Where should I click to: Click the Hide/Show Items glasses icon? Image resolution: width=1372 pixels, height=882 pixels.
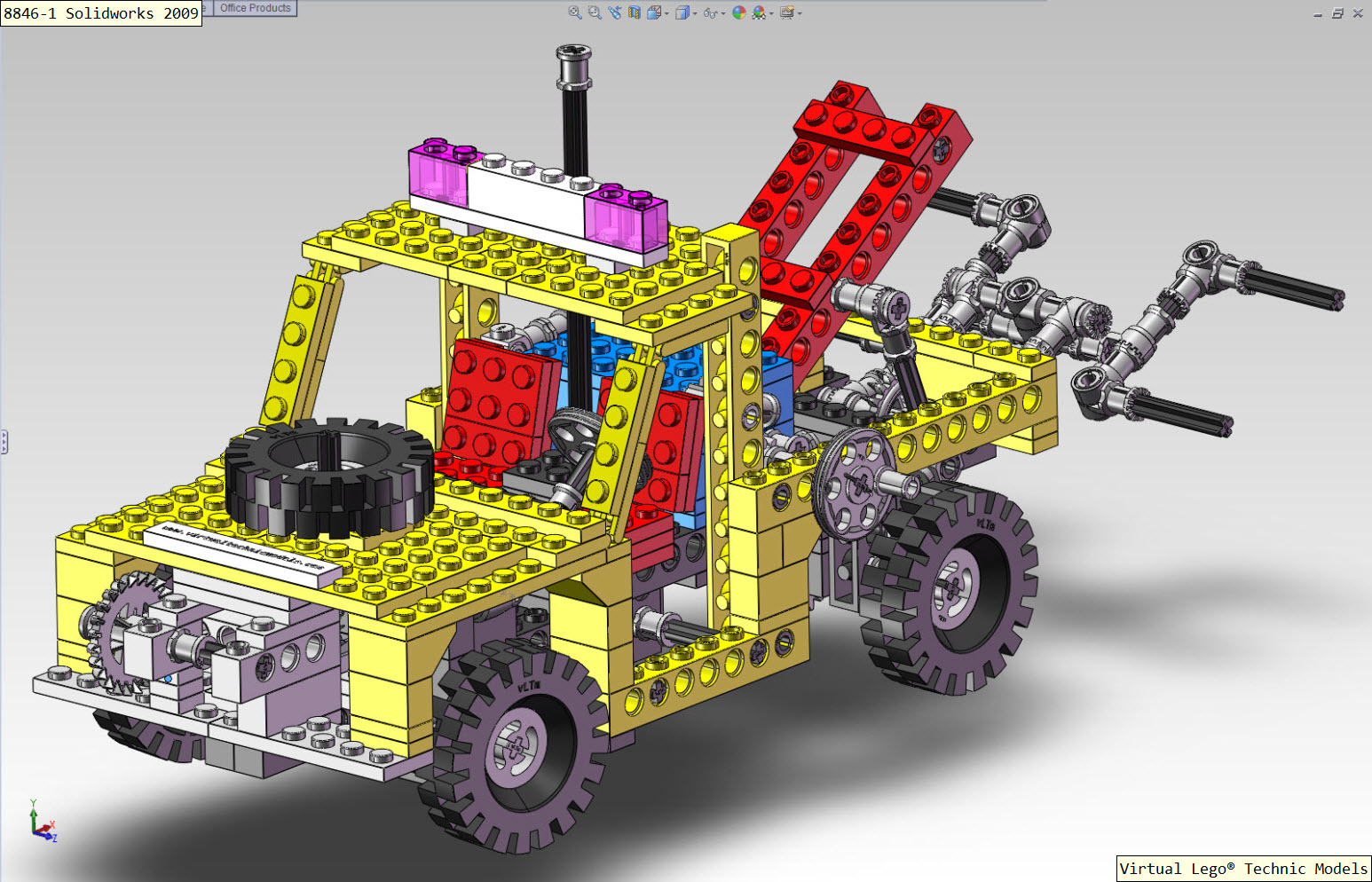point(710,13)
